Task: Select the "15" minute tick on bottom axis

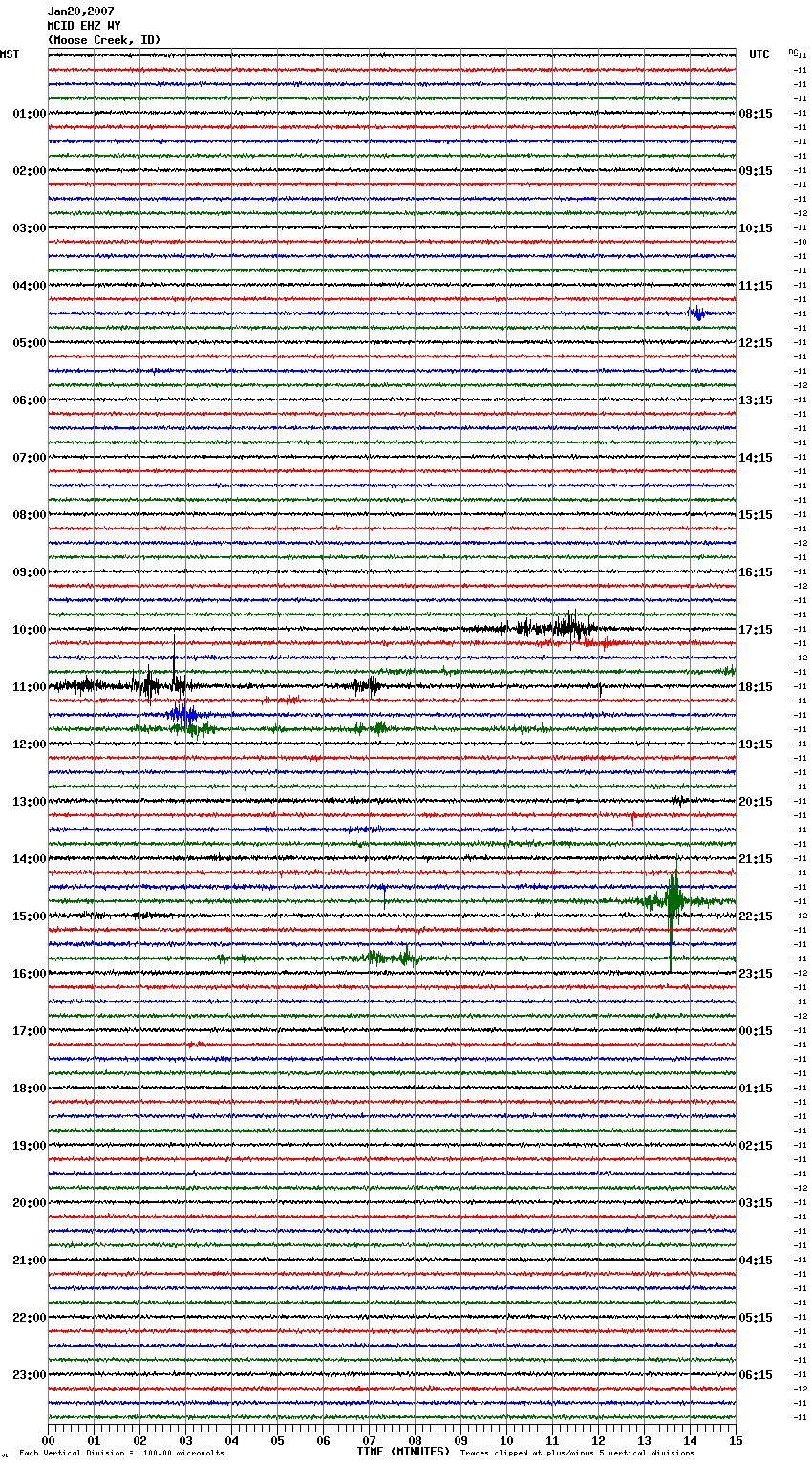Action: [x=736, y=1440]
